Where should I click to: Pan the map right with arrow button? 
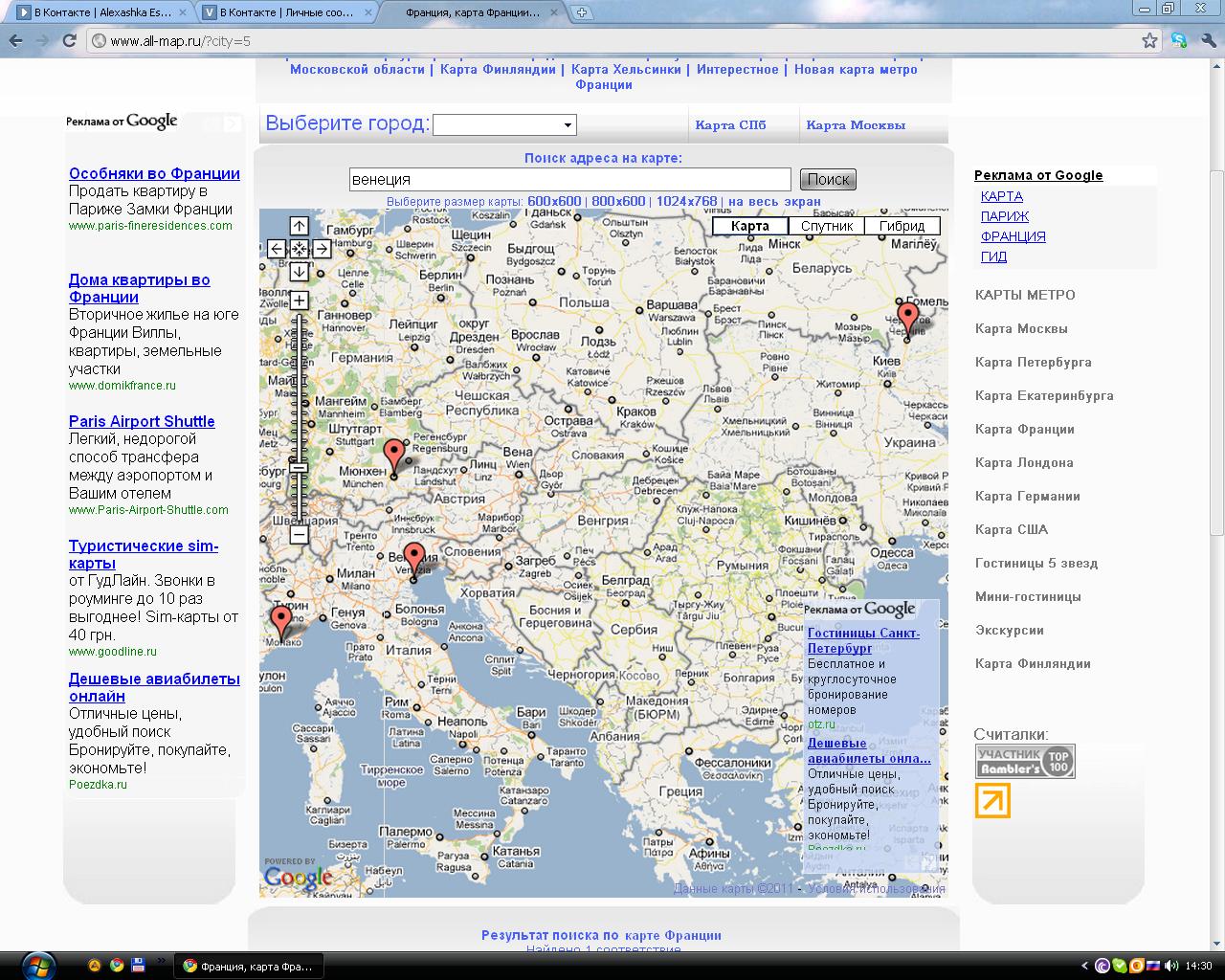(323, 249)
